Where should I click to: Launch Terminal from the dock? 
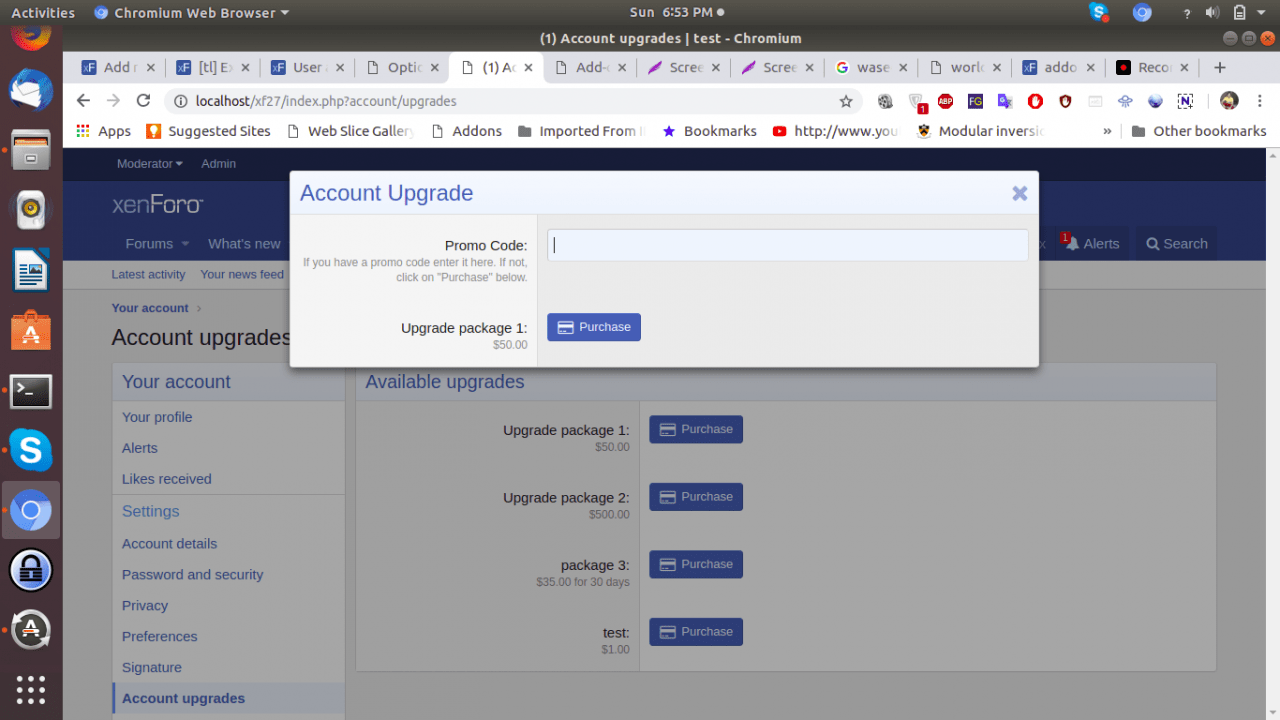pyautogui.click(x=30, y=391)
